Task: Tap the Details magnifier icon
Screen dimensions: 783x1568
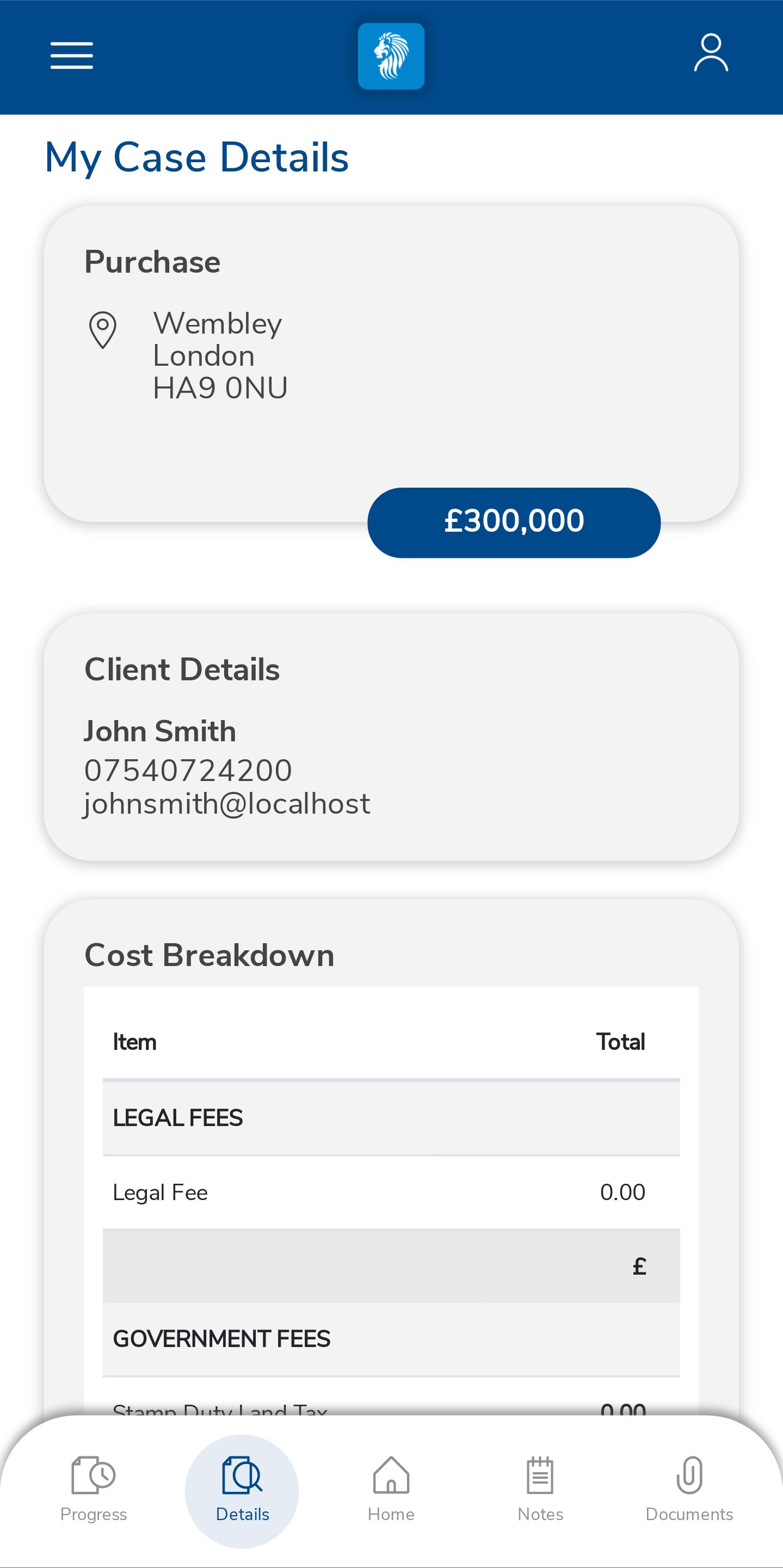Action: (x=242, y=1475)
